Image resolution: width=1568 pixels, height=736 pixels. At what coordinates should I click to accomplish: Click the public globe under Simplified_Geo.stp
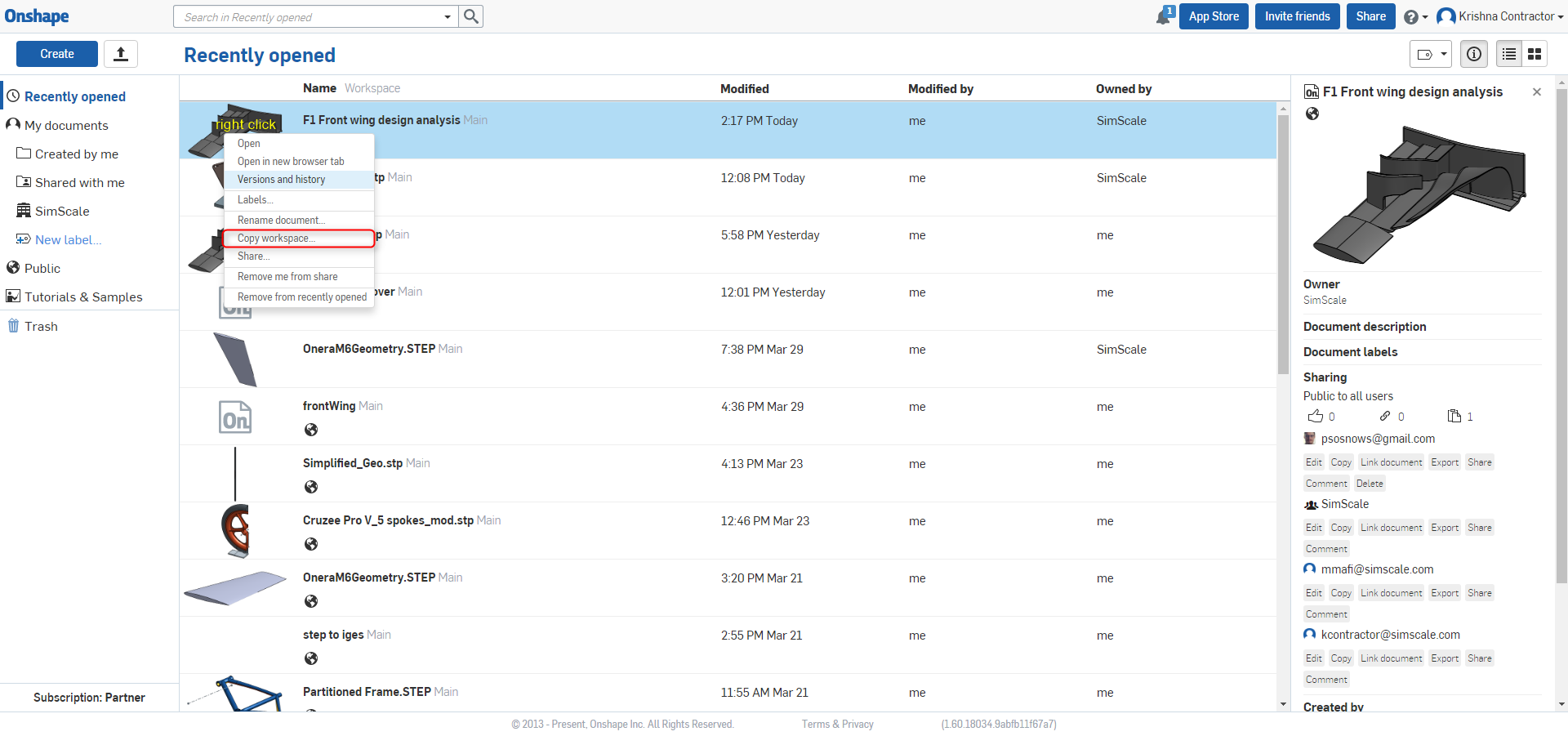click(311, 487)
